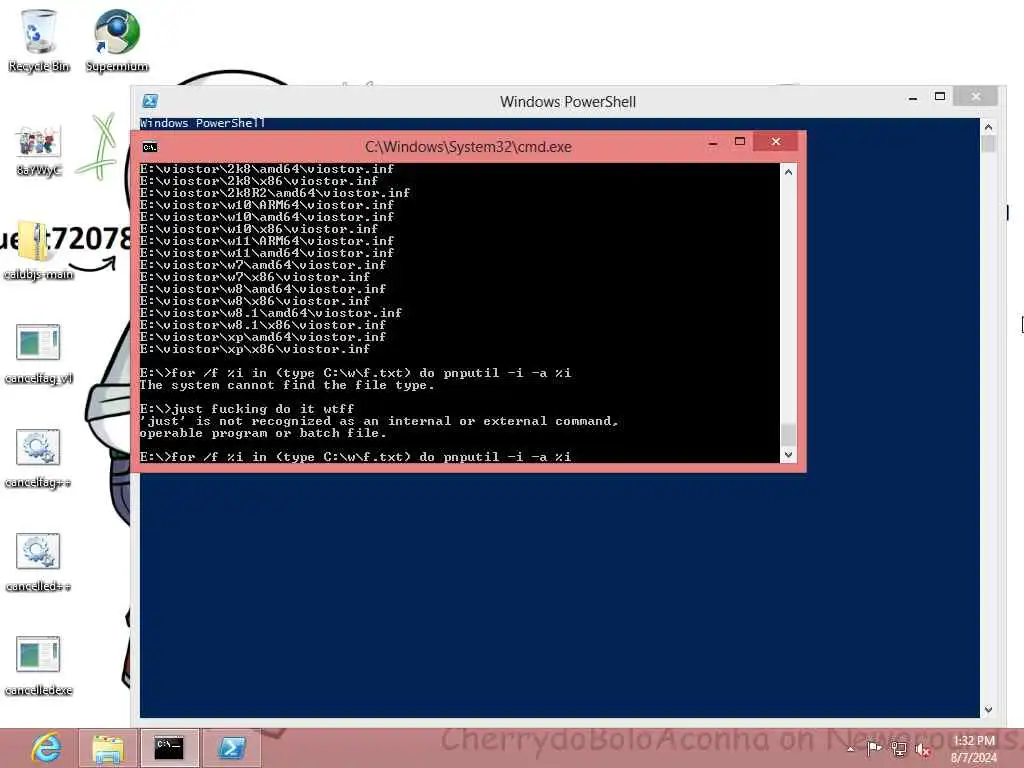
Task: Launch Supermium from the desktop
Action: (117, 40)
